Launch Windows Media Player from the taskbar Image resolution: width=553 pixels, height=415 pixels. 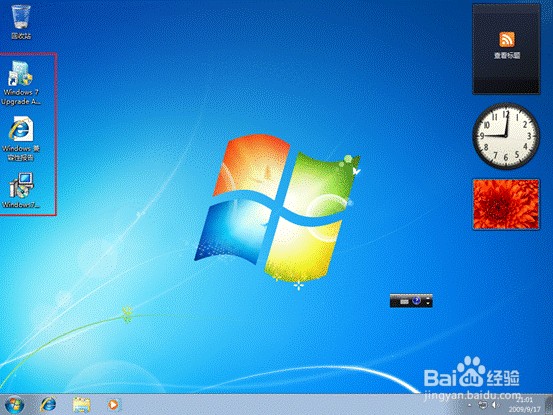coord(113,404)
